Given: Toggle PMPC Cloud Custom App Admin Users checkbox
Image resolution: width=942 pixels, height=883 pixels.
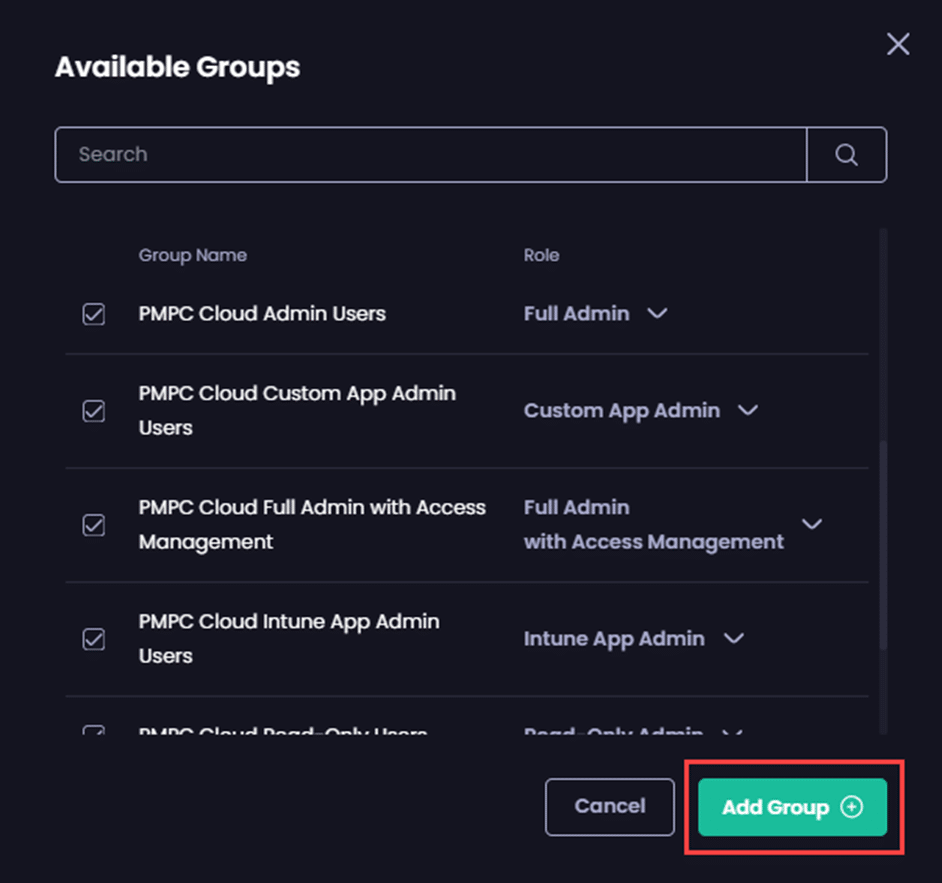Looking at the screenshot, I should [94, 411].
